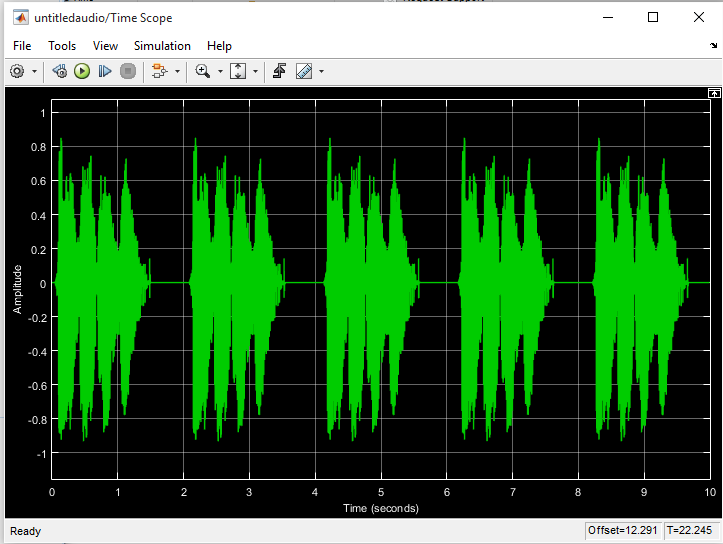This screenshot has width=723, height=544.
Task: Expand the Highlight block dropdown arrow
Action: [178, 71]
